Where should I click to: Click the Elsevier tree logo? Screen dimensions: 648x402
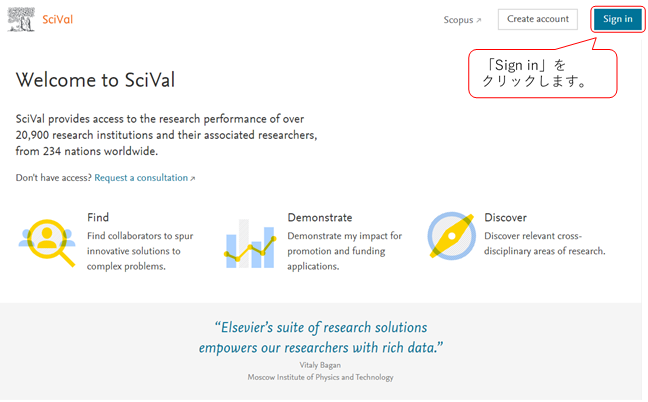(22, 20)
